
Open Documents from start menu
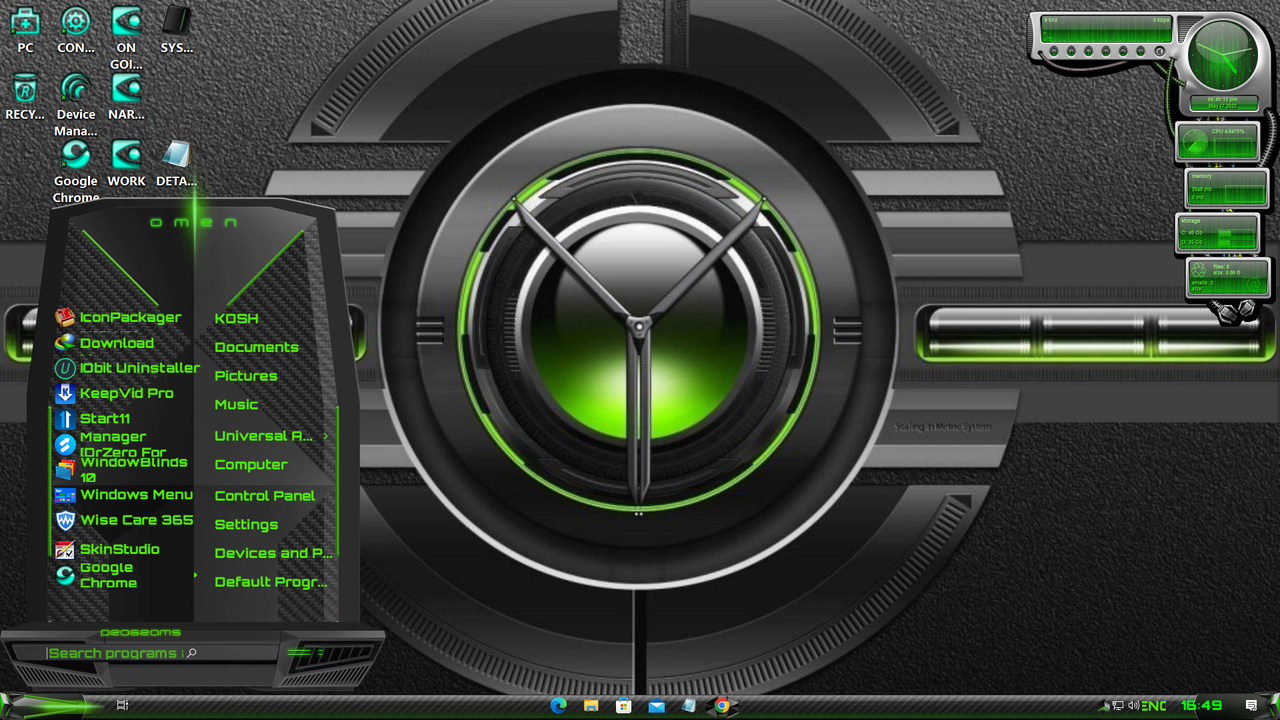[x=257, y=347]
